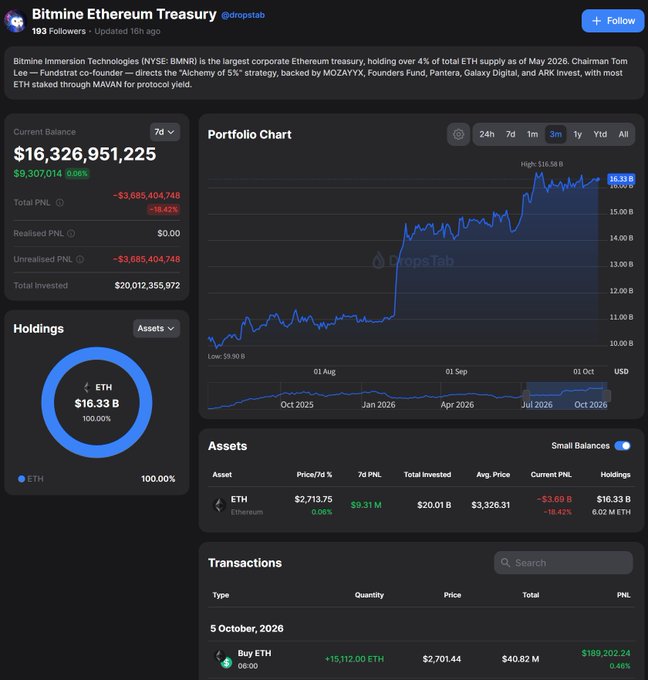
Task: Click the Asset column header
Action: tap(222, 474)
